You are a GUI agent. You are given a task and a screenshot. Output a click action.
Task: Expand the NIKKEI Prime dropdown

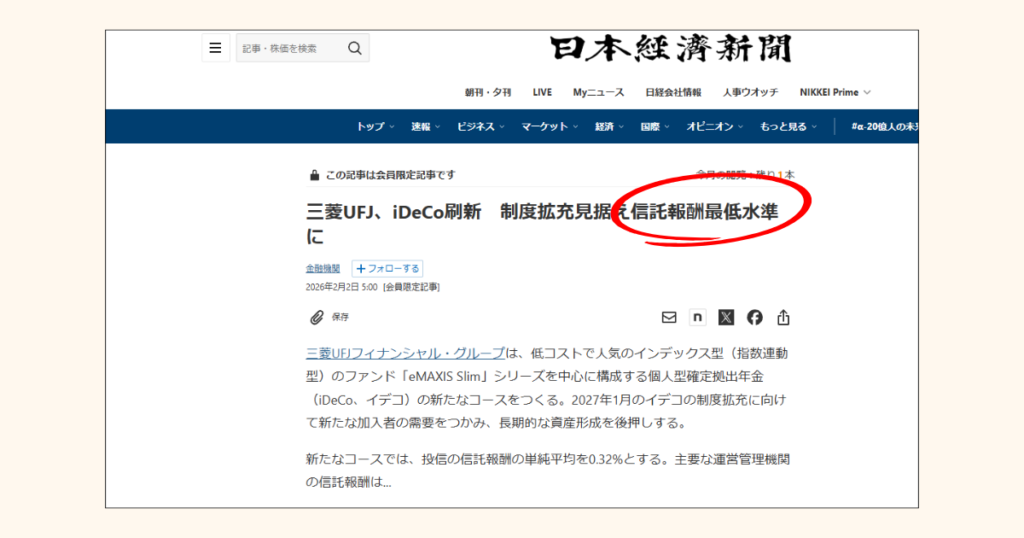(835, 92)
